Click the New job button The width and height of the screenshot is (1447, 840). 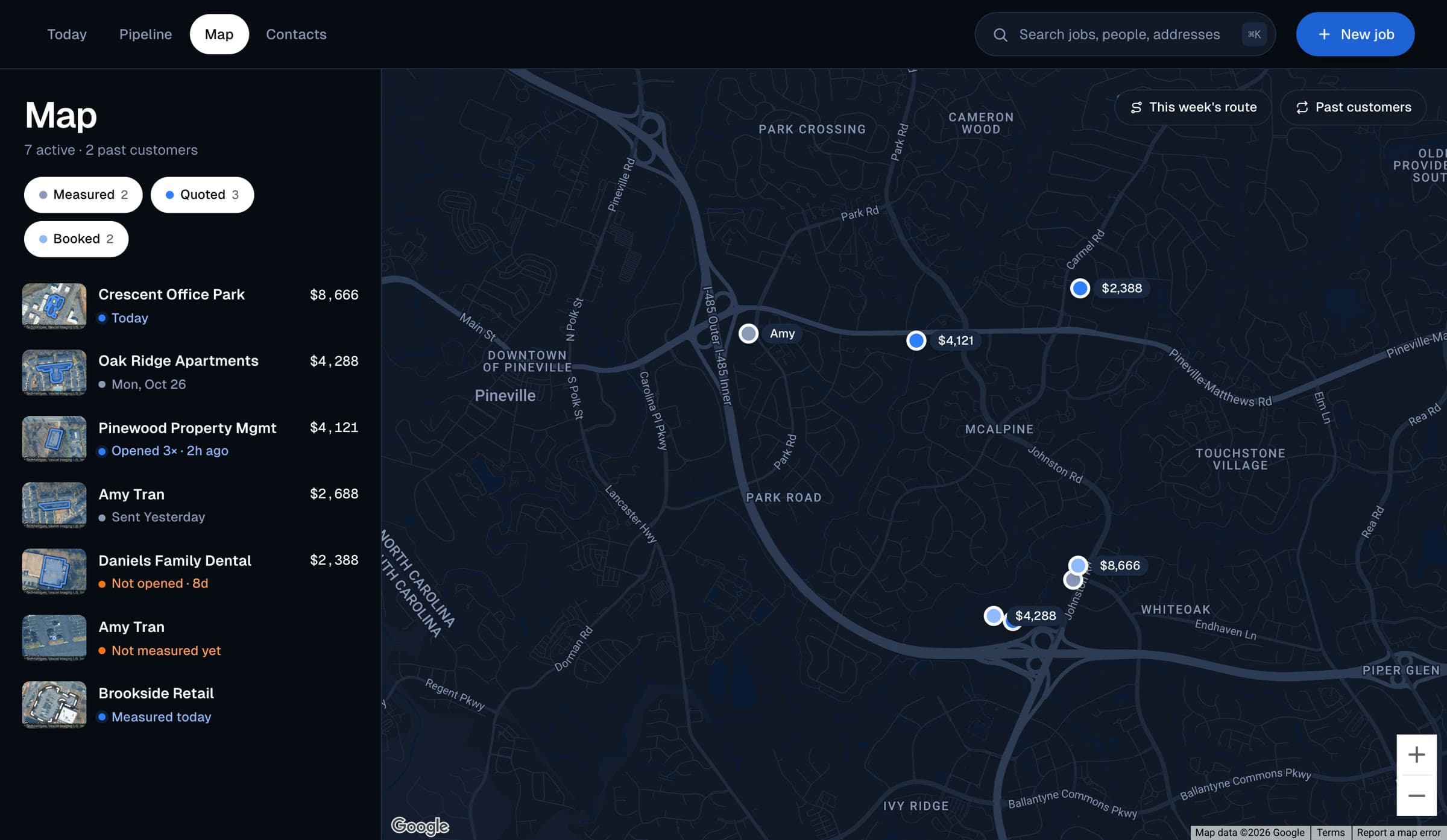[x=1355, y=34]
